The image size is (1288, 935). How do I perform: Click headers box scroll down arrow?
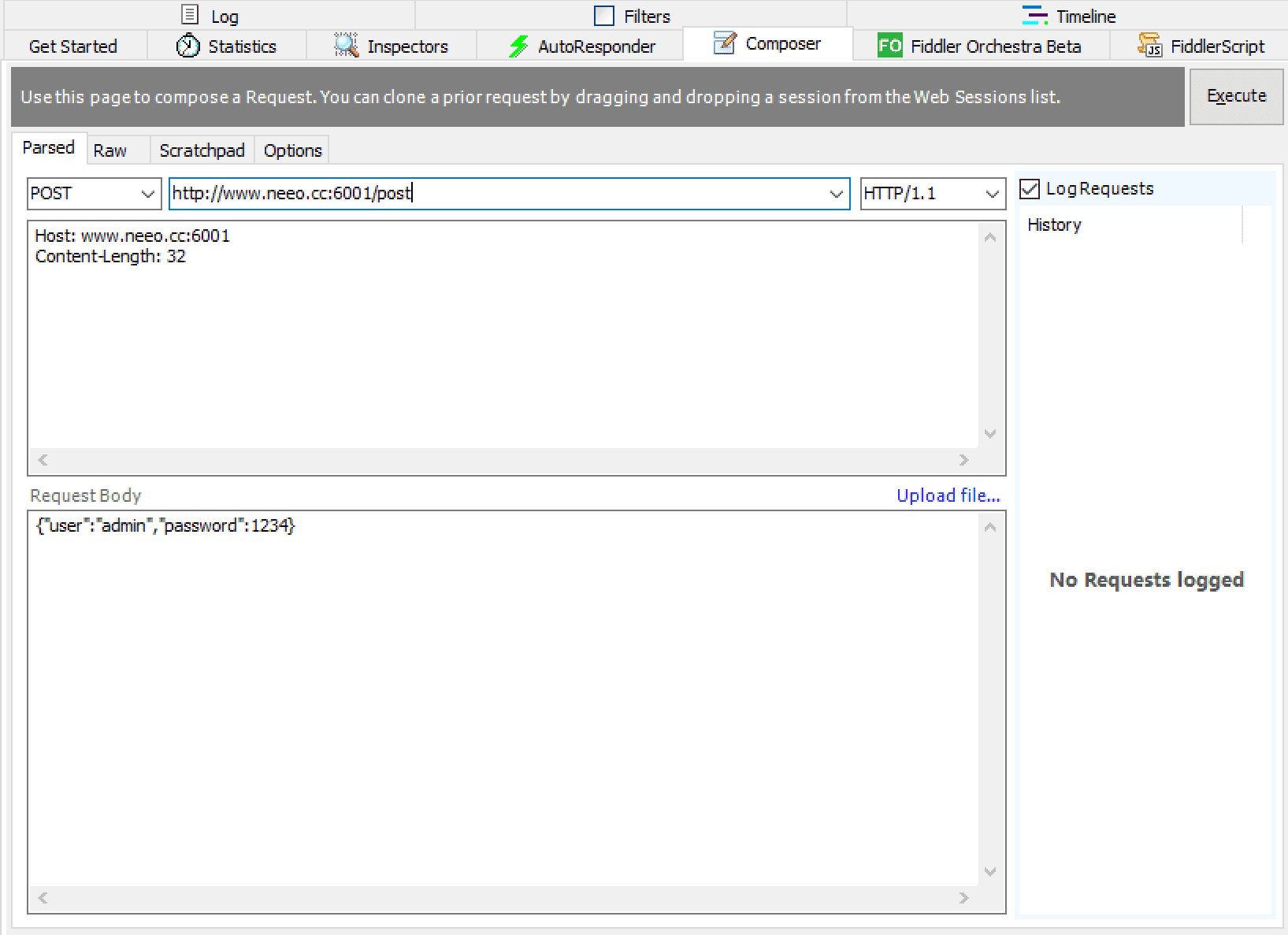[990, 434]
